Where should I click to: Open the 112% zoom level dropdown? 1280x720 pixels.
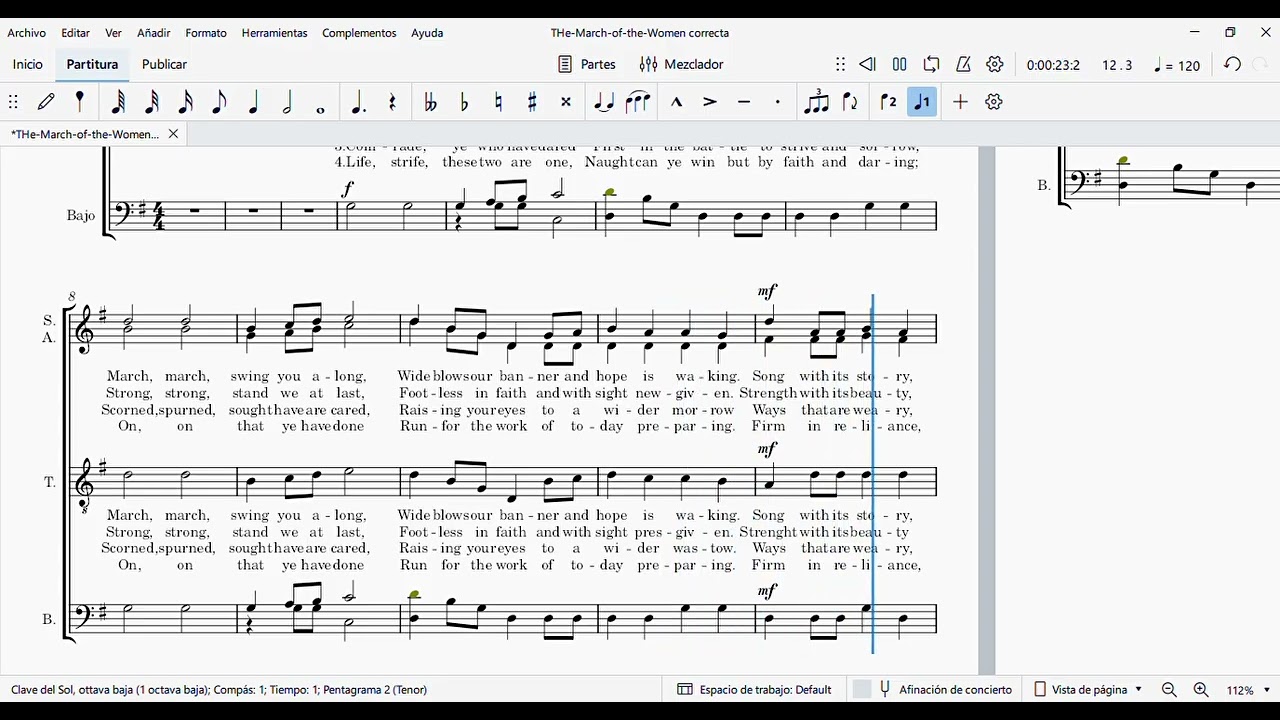click(x=1249, y=690)
